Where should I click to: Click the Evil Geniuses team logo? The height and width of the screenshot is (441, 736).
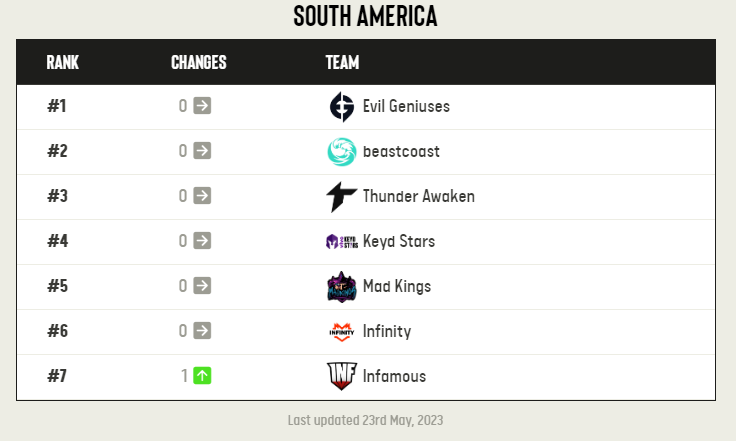point(342,106)
